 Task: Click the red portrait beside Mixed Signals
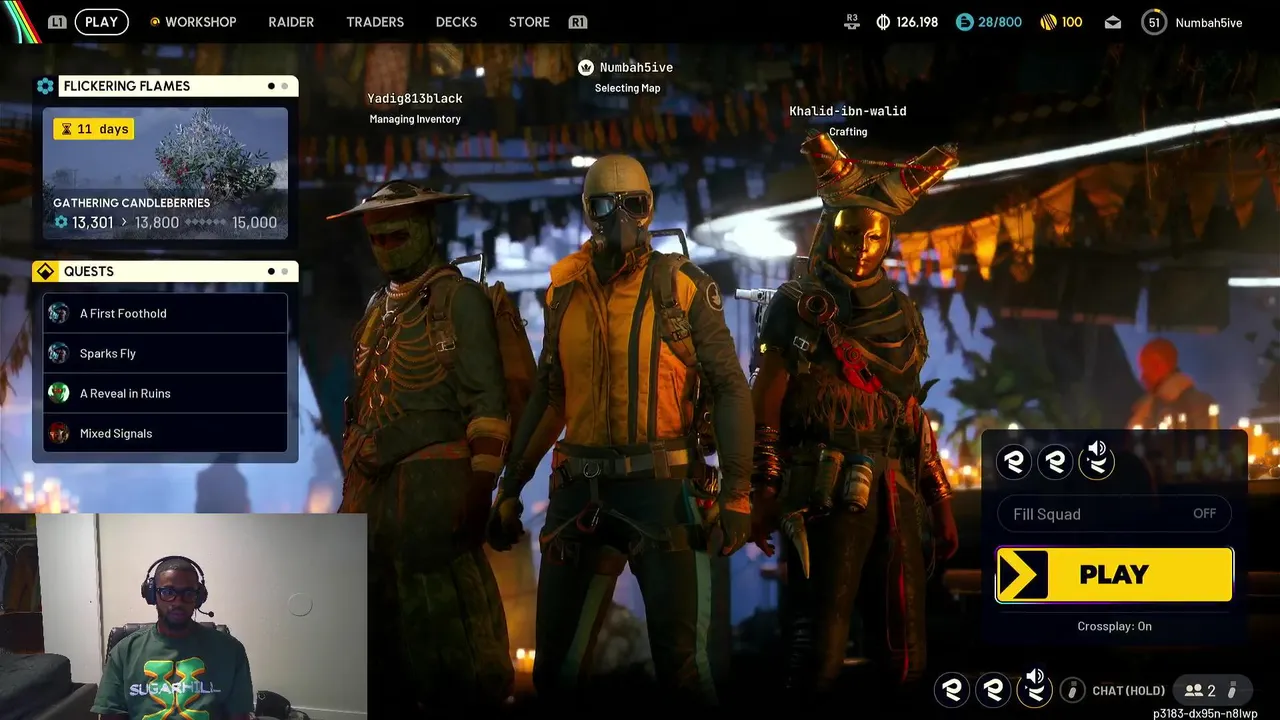coord(59,433)
